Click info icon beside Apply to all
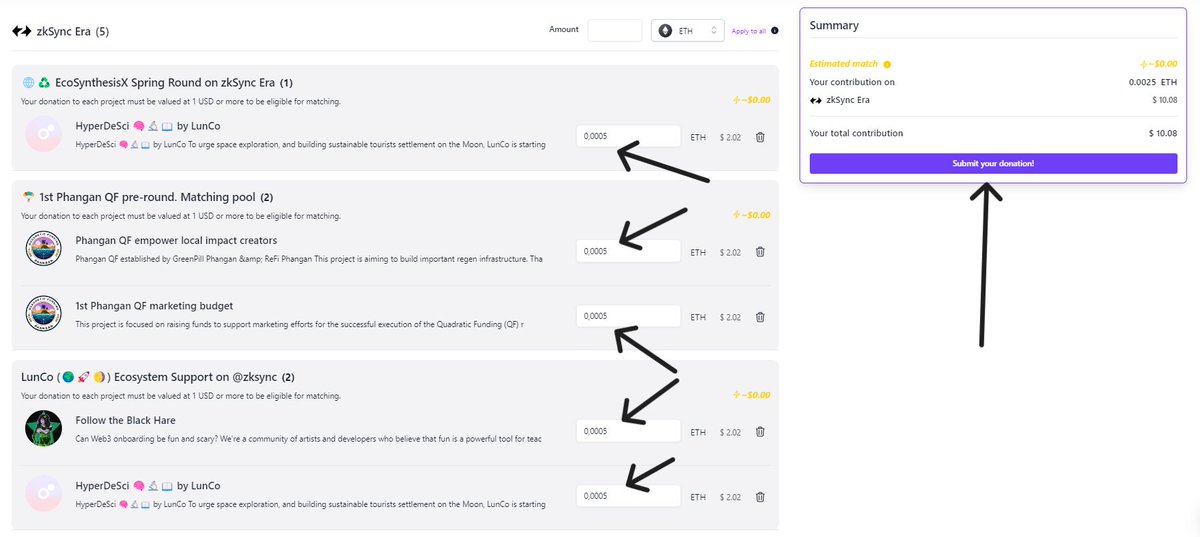The width and height of the screenshot is (1200, 537). click(x=775, y=31)
